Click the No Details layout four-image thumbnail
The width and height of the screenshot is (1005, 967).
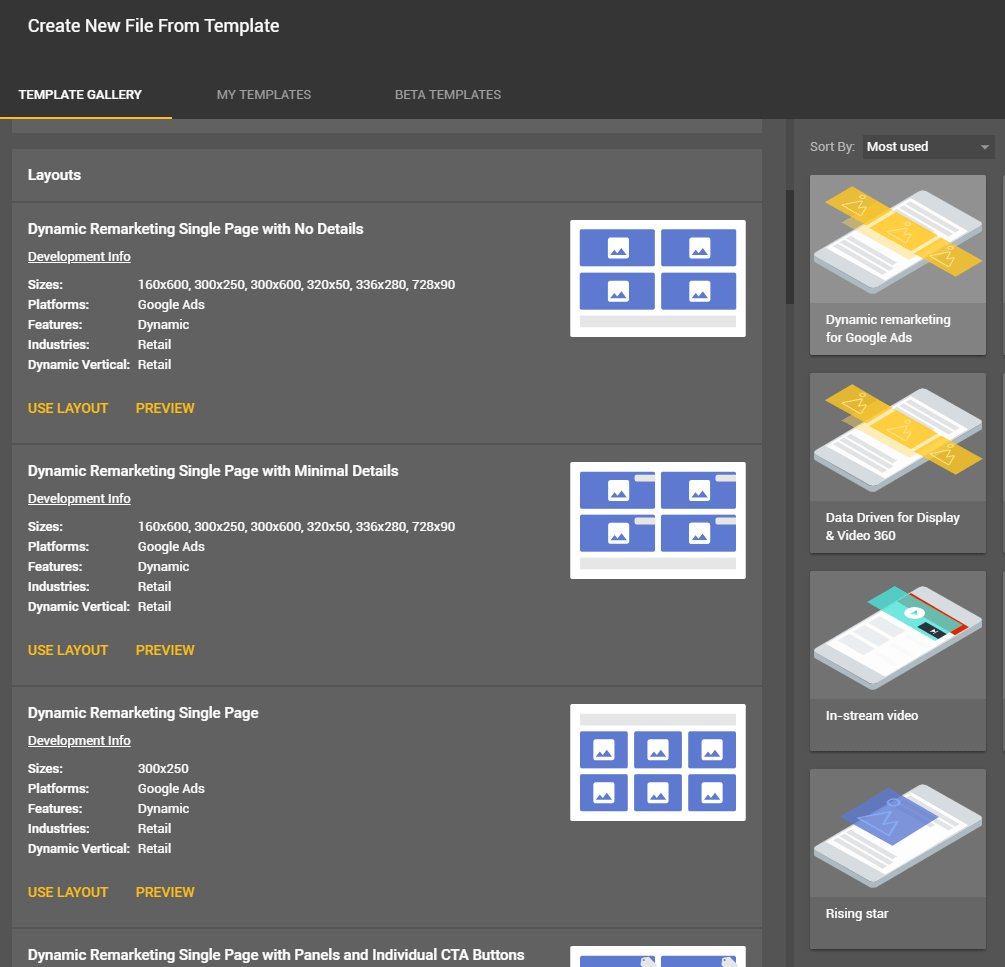[658, 278]
